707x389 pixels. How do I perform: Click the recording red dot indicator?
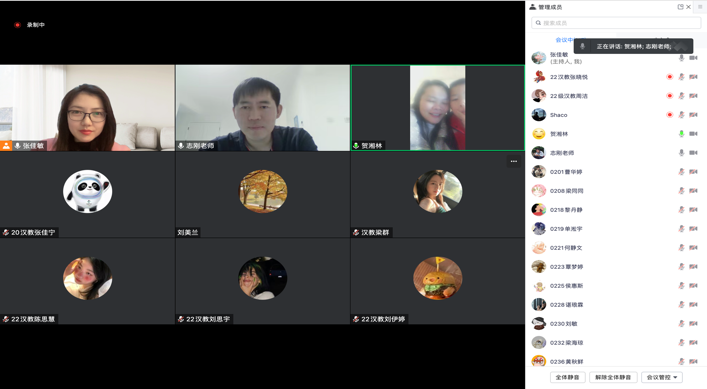pyautogui.click(x=17, y=25)
